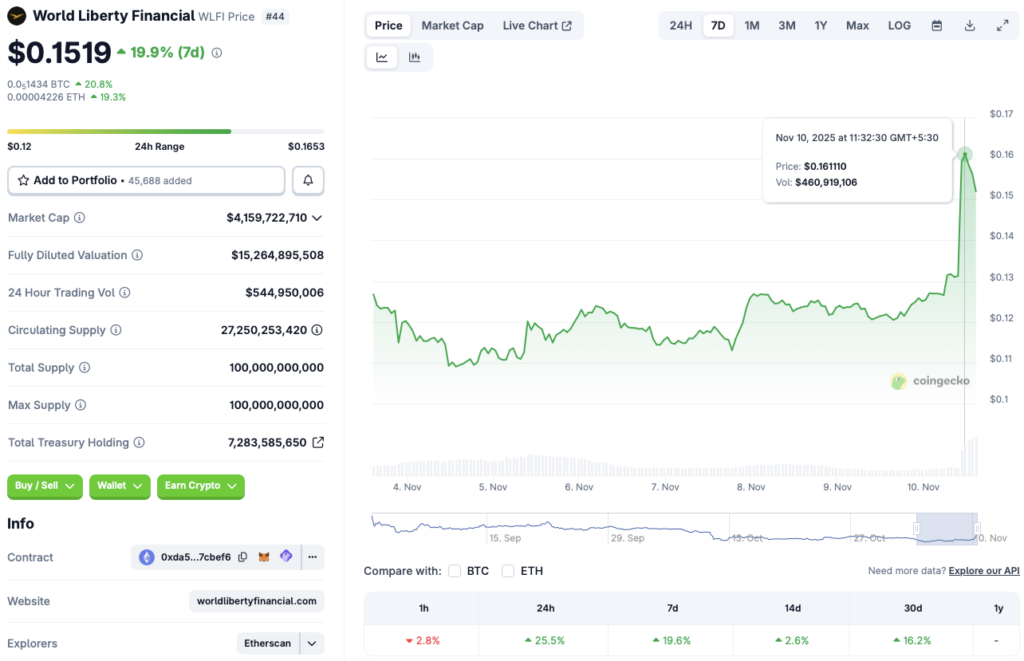Viewport: 1024px width, 661px height.
Task: Copy the contract address
Action: coord(243,557)
